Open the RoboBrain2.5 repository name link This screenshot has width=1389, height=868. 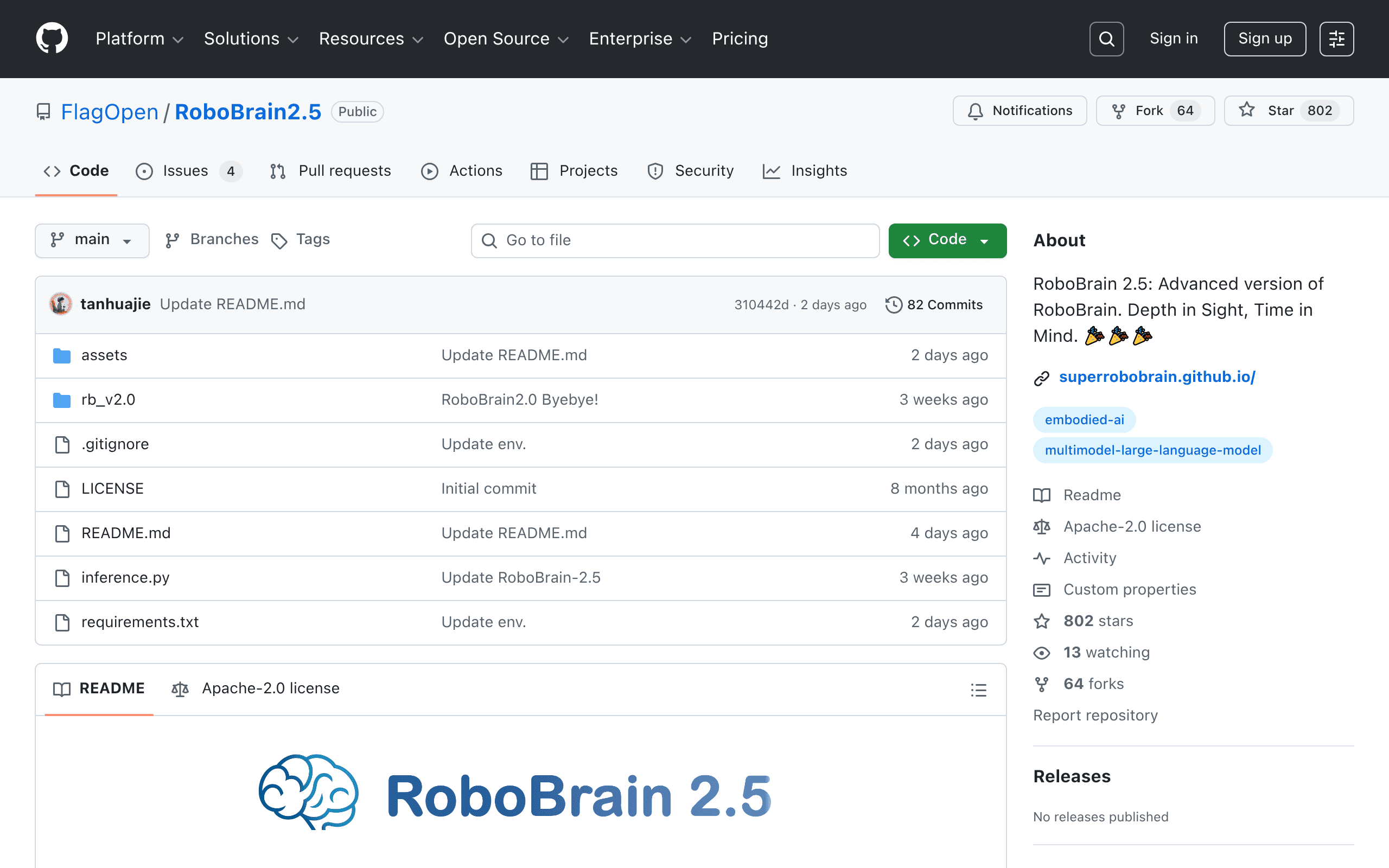click(248, 111)
